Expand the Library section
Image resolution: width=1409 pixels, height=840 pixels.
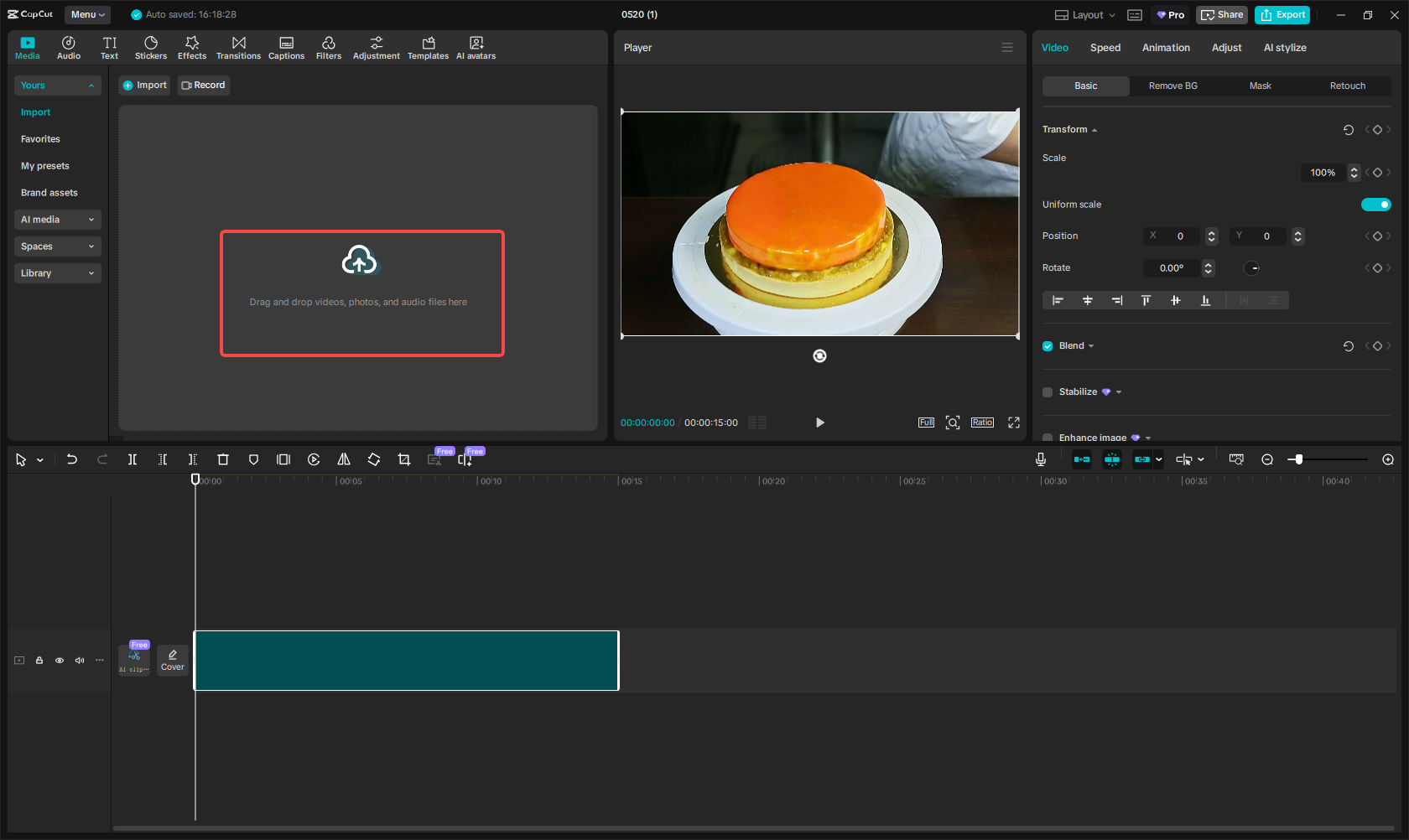[x=57, y=273]
